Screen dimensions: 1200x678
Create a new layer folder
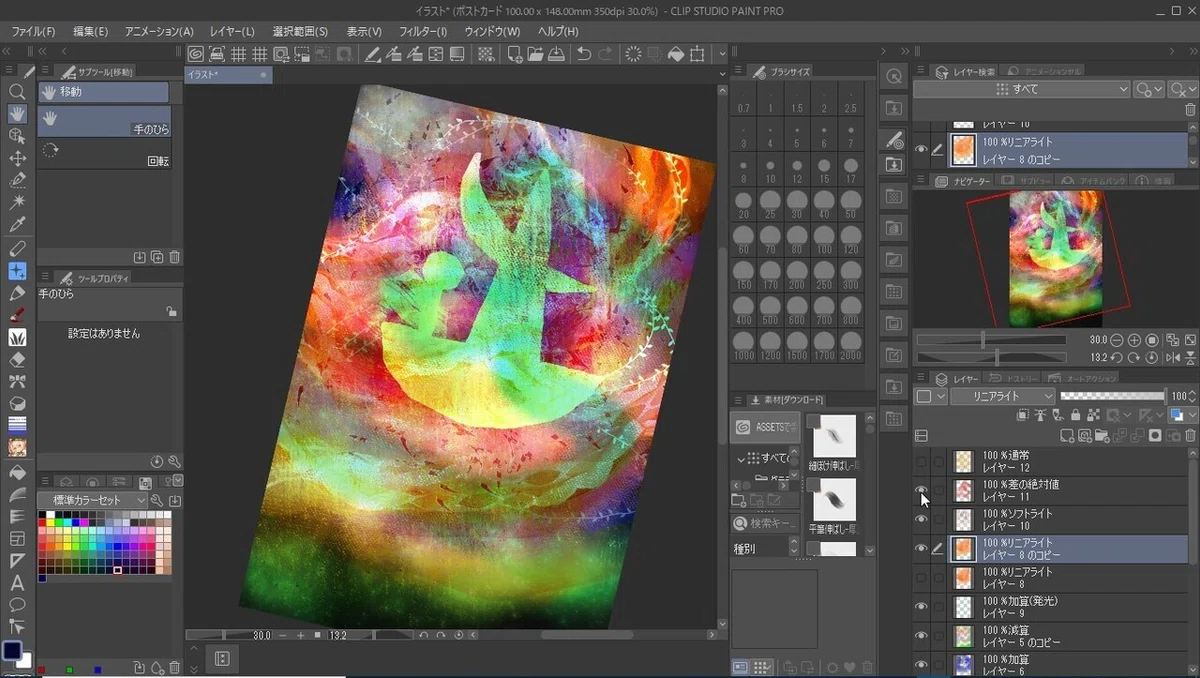pos(1101,436)
